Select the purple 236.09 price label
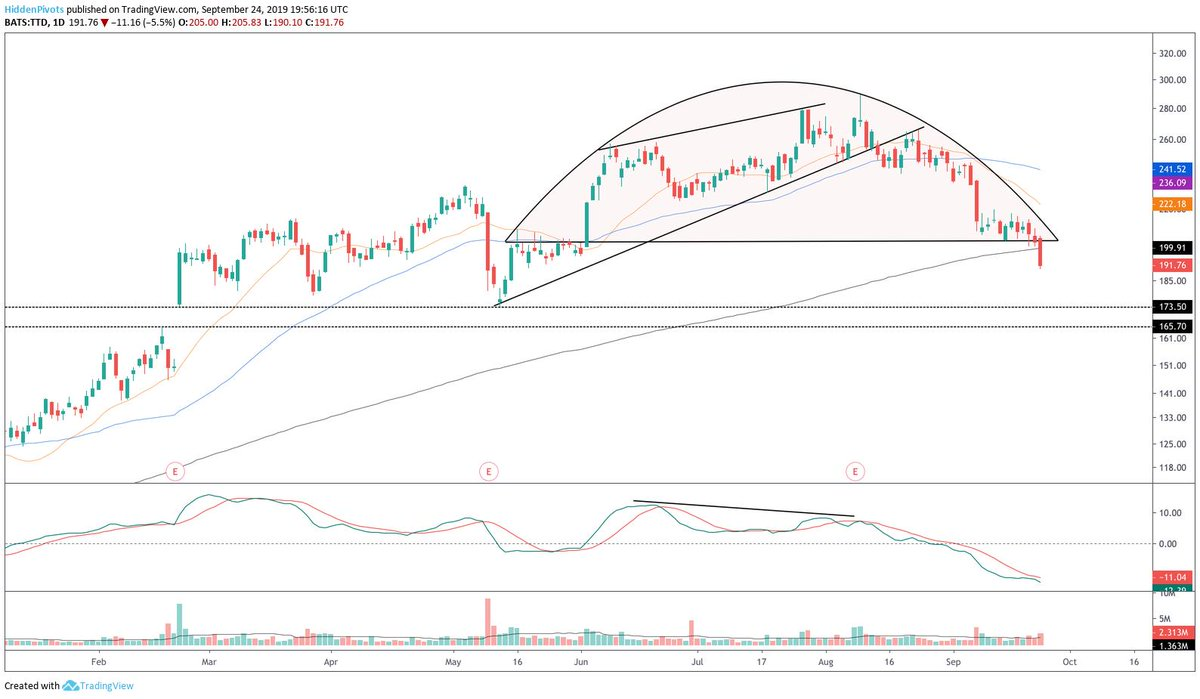Screen dimensions: 1200x699 click(1169, 183)
